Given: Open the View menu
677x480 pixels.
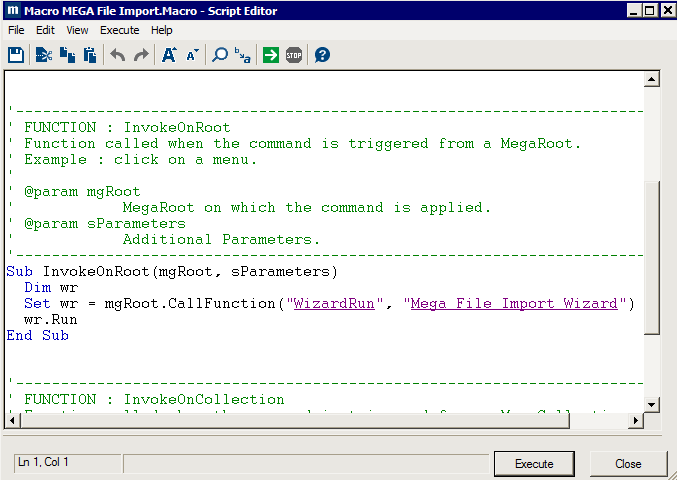Looking at the screenshot, I should (x=77, y=30).
